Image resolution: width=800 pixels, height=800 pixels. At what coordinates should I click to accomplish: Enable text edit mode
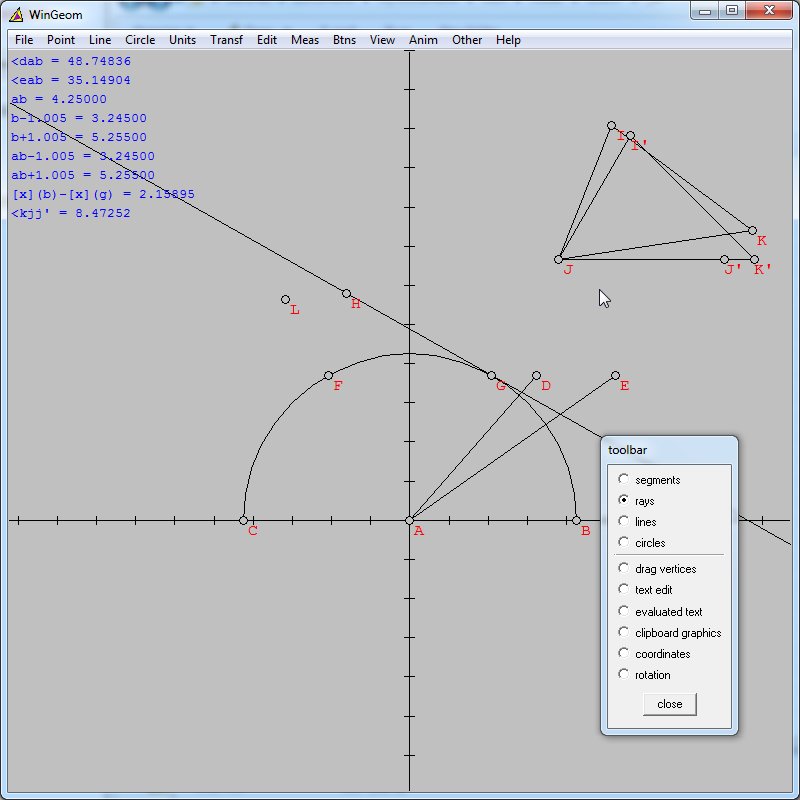pyautogui.click(x=623, y=589)
